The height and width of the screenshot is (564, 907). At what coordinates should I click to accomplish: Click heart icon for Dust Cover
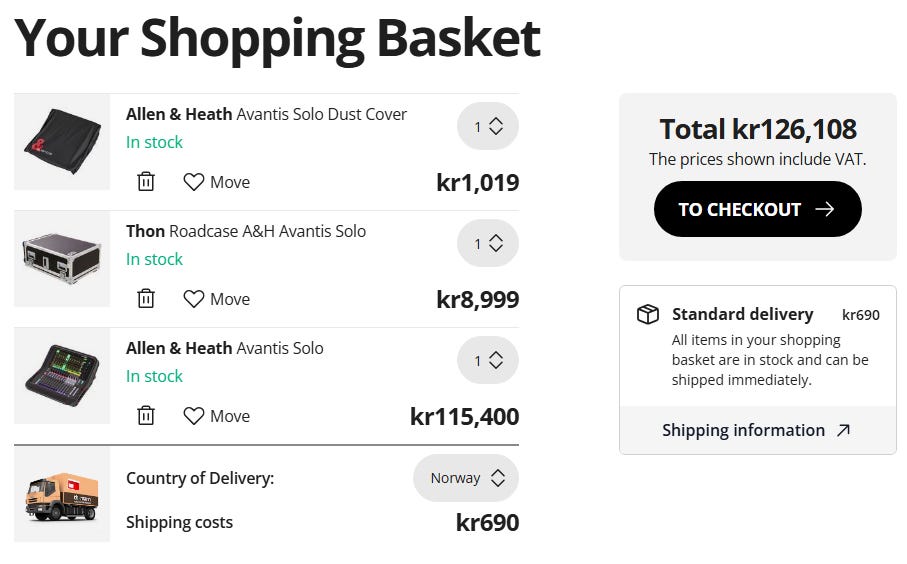pos(194,182)
